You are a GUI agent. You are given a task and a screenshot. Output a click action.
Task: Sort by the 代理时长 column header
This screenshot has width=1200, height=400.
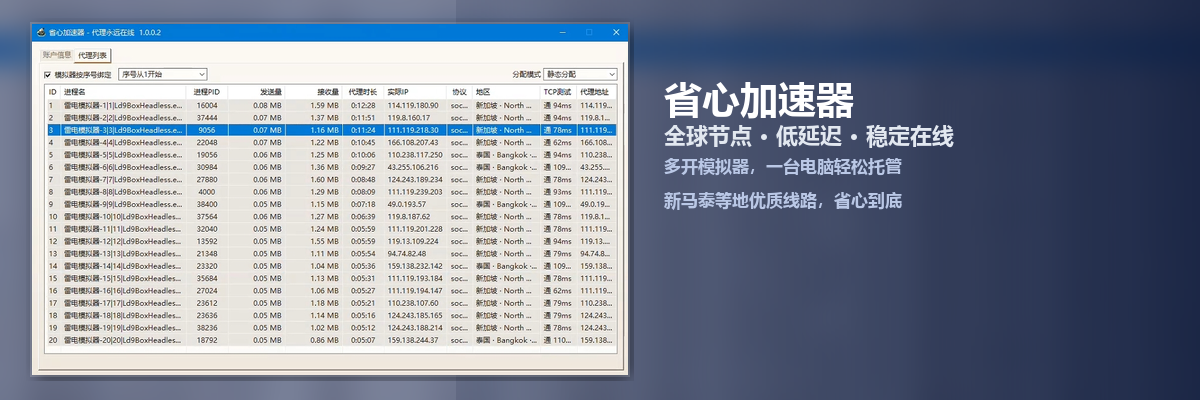(x=364, y=92)
